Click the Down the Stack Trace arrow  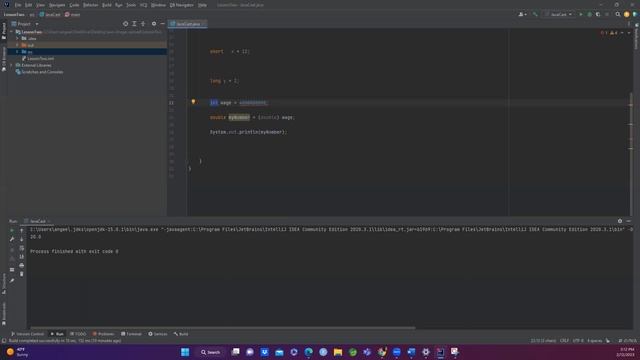coord(22,239)
